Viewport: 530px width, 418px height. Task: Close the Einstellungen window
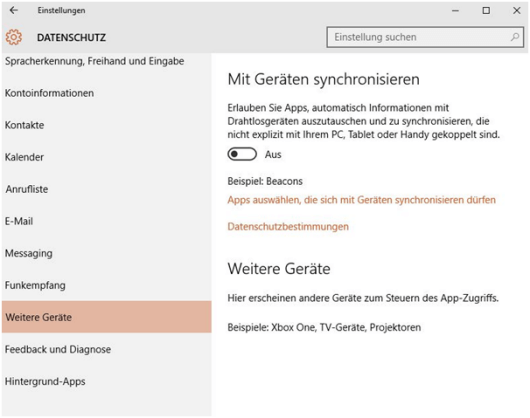[x=516, y=11]
